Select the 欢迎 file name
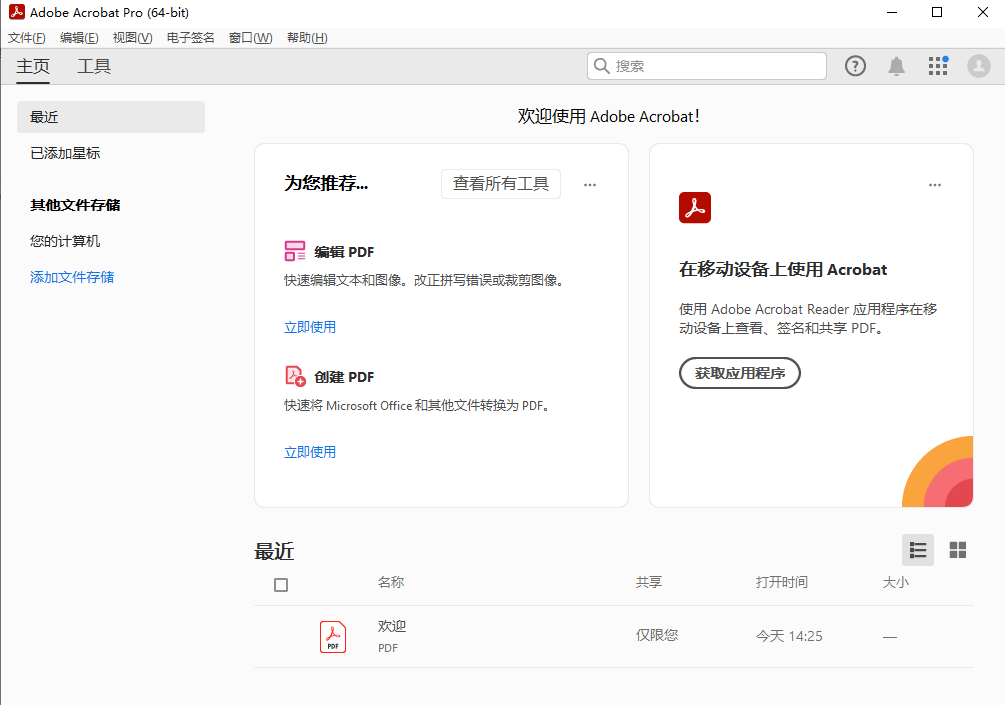 pos(392,626)
